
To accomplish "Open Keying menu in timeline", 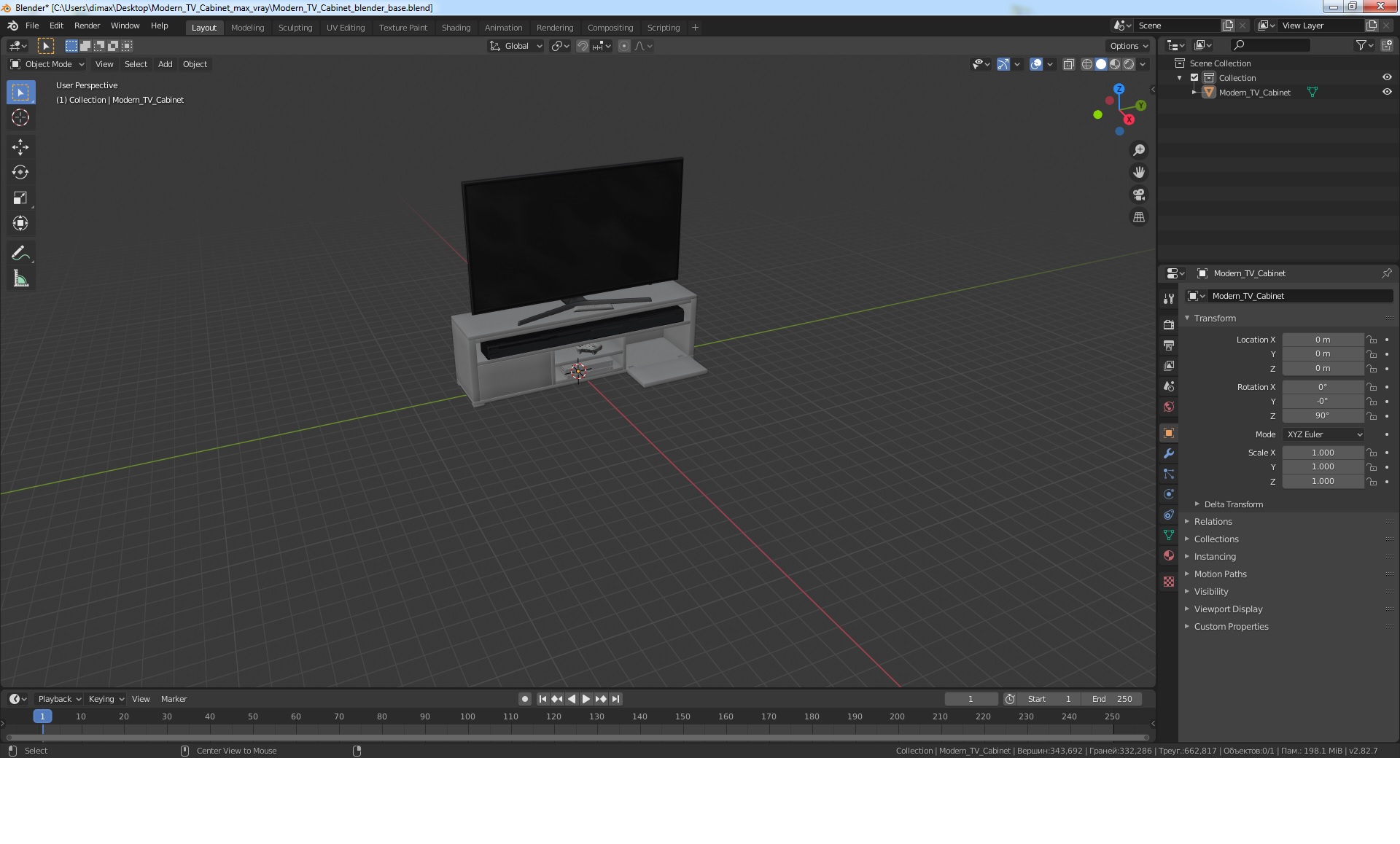I will (106, 699).
